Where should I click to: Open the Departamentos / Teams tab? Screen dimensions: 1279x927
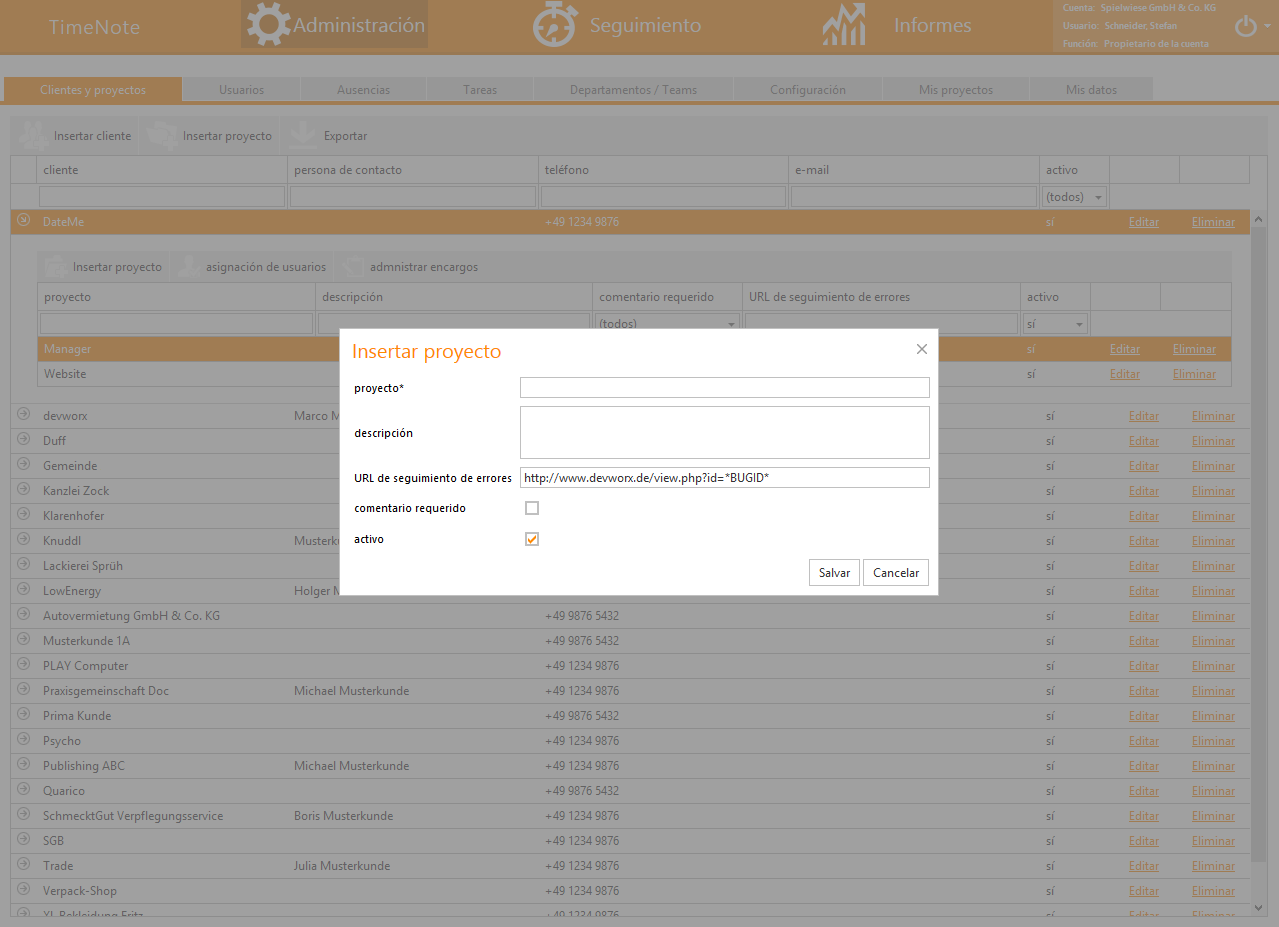point(633,90)
